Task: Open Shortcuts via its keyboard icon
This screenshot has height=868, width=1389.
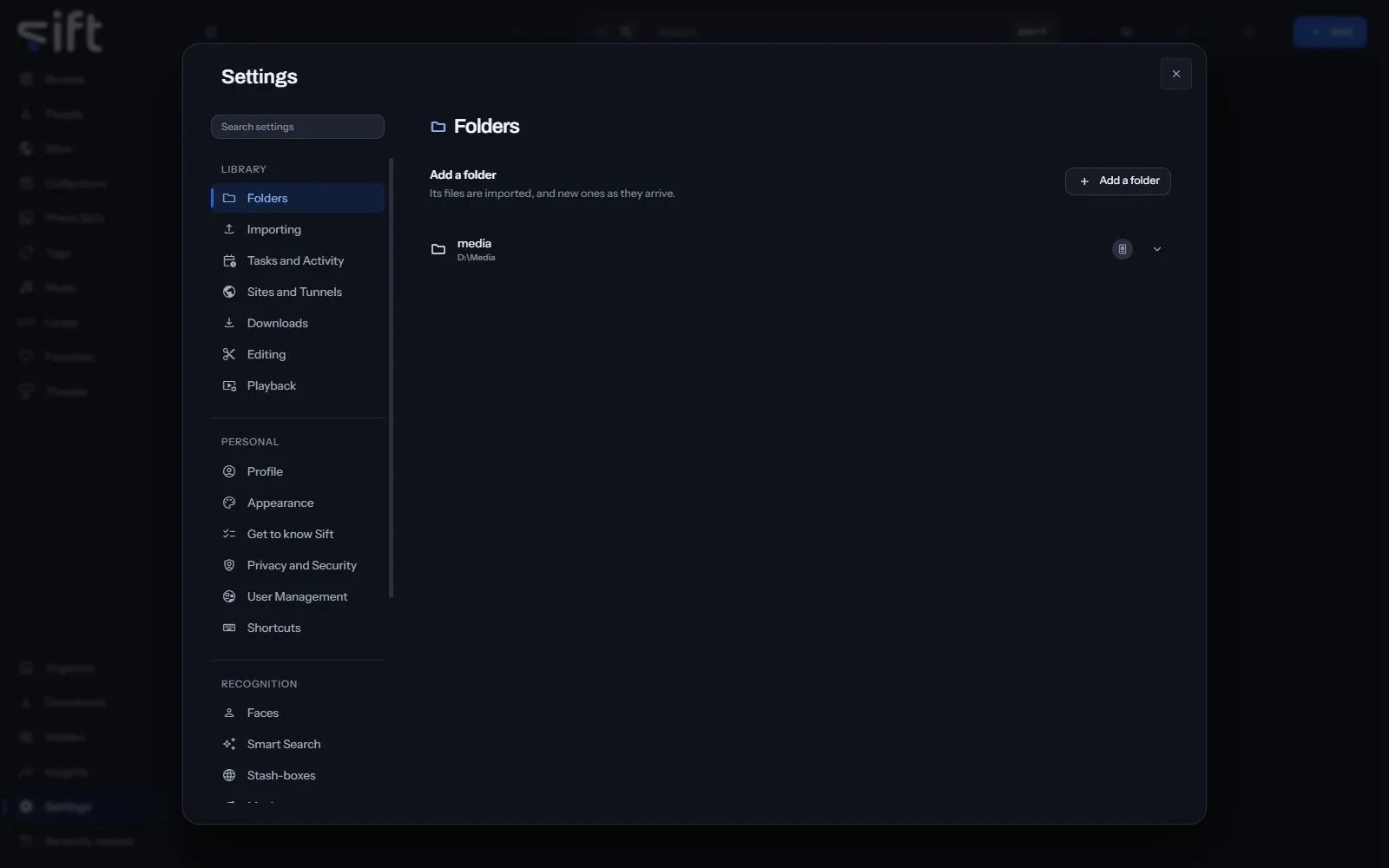Action: coord(229,628)
